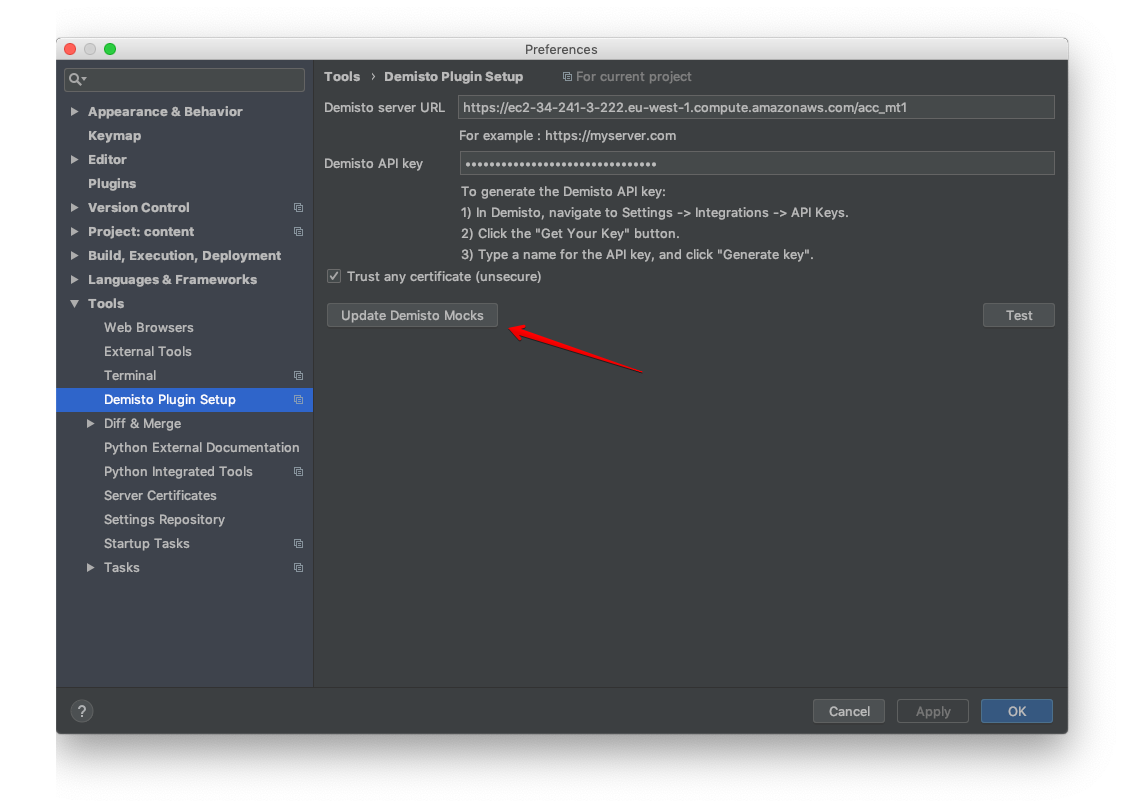Viewport: 1124px width, 808px height.
Task: Focus the settings search field
Action: (184, 80)
